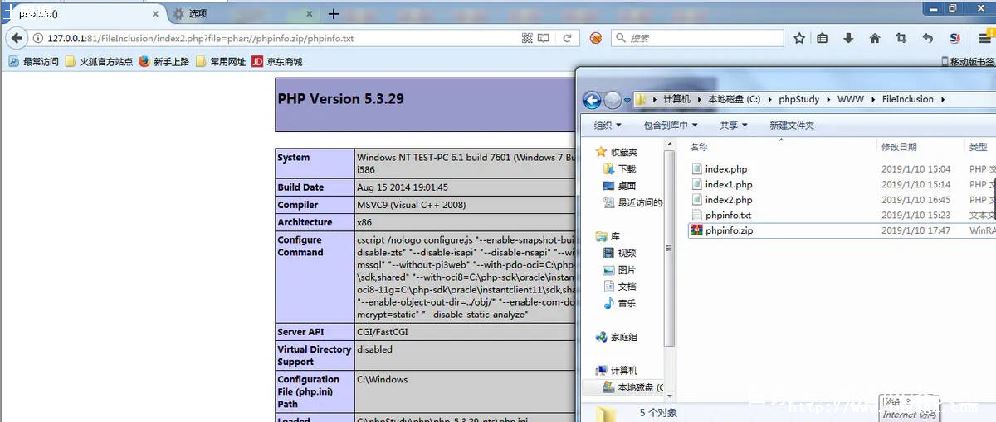Reload page using refresh icon
This screenshot has height=422, width=996.
567,38
